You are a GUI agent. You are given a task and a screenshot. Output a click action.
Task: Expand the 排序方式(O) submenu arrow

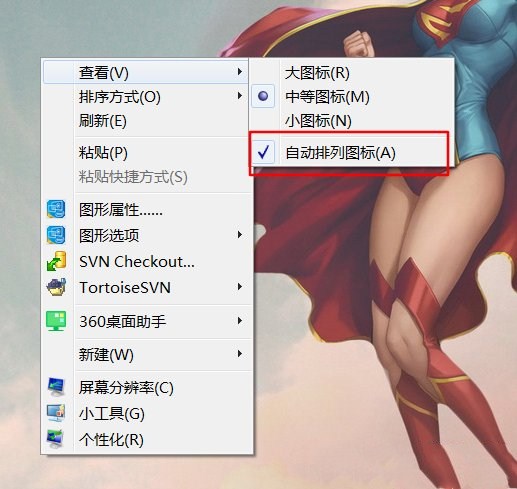point(240,96)
